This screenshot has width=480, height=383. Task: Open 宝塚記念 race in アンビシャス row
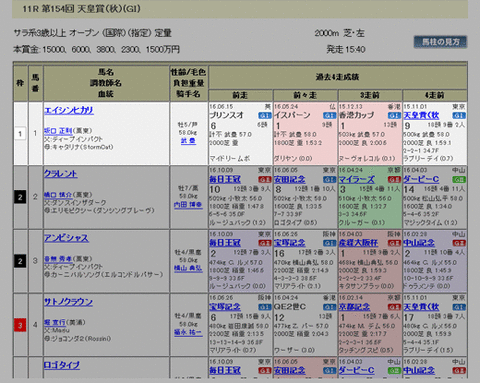(x=290, y=243)
